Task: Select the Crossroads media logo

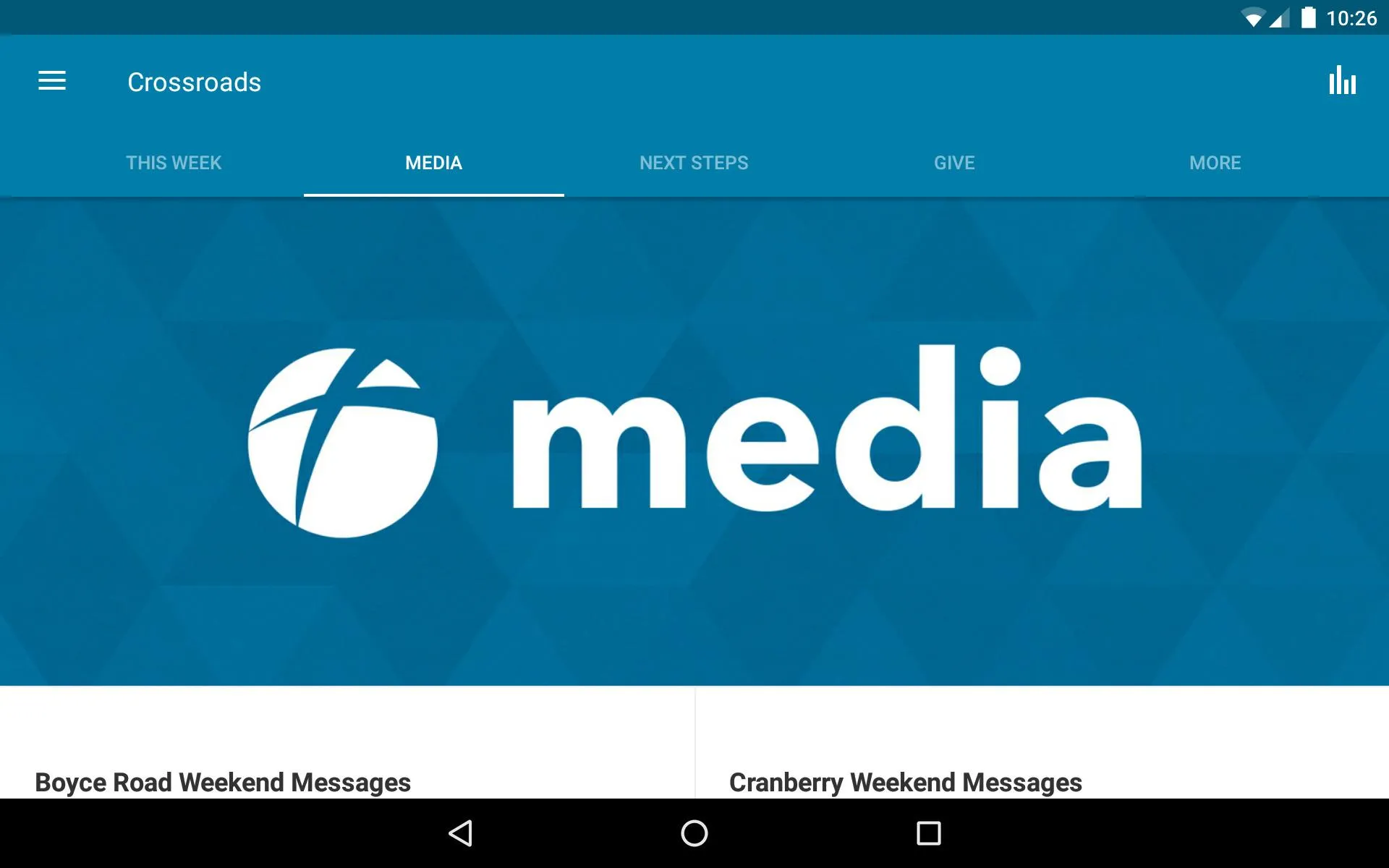Action: 694,440
